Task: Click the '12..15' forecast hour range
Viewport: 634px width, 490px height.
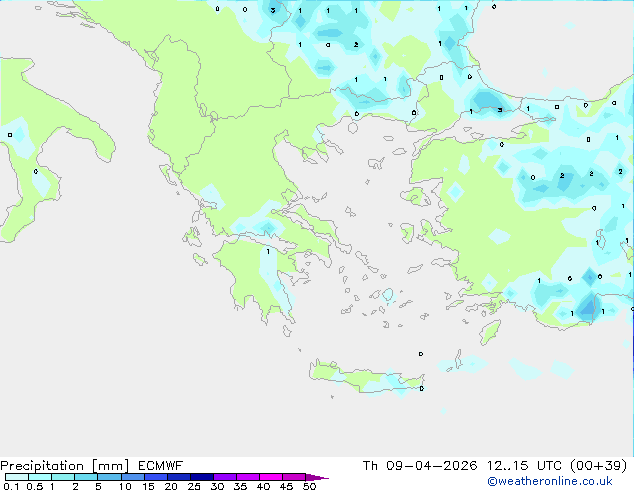Action: (507, 466)
